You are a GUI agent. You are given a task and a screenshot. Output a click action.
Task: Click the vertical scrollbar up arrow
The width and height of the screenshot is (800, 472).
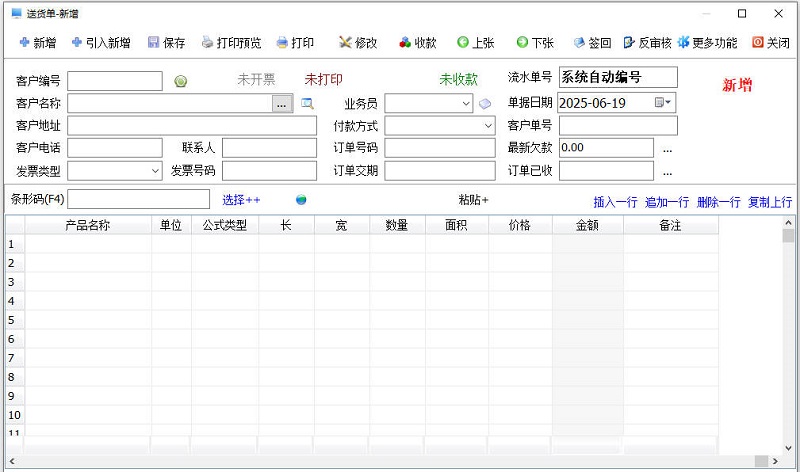point(788,222)
